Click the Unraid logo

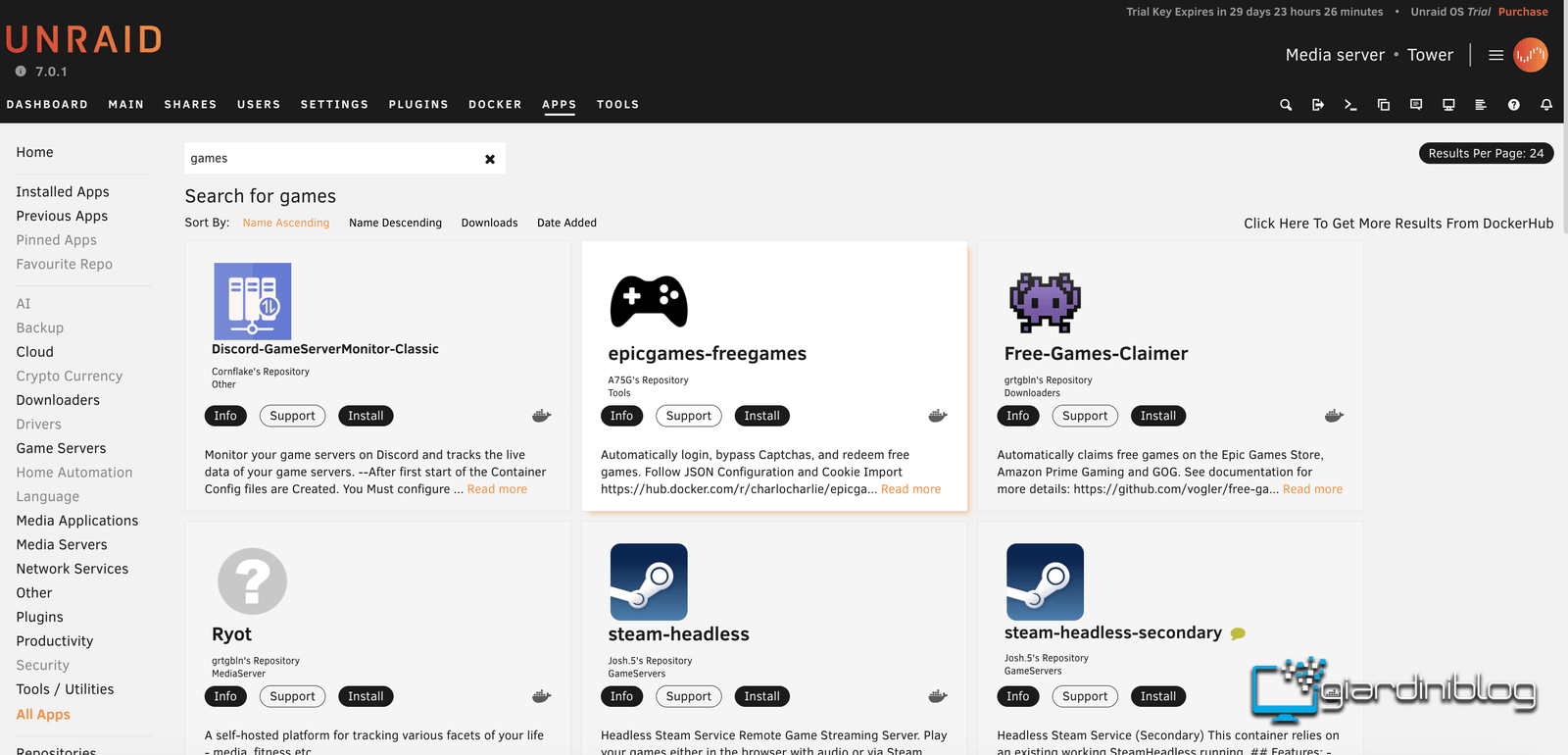coord(83,39)
